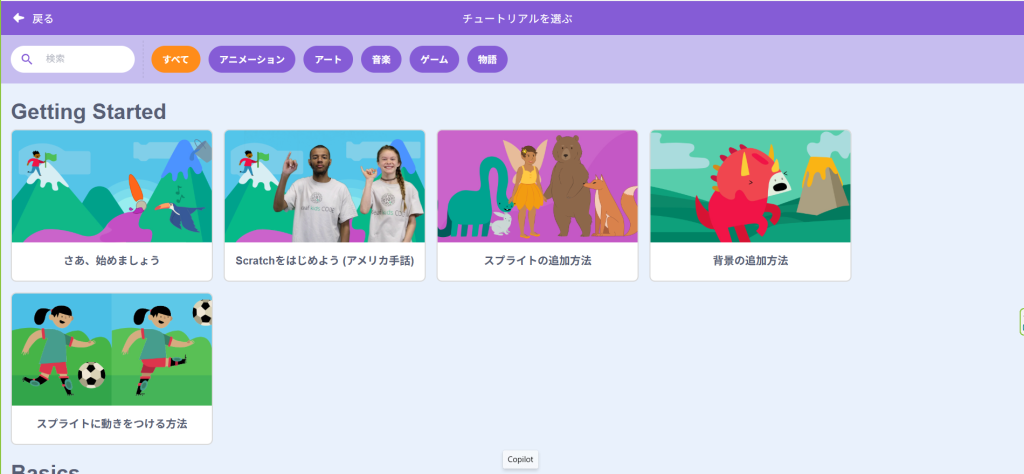Click the スプライトの追加方法 card title
The height and width of the screenshot is (474, 1024).
(537, 261)
